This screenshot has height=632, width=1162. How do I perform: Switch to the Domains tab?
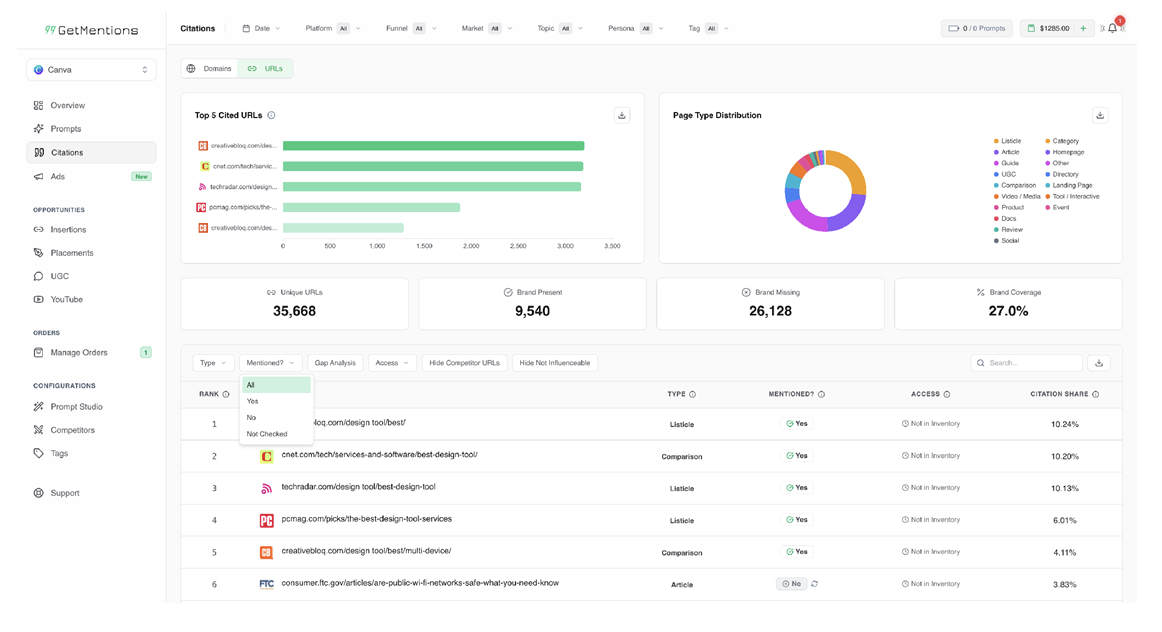[x=210, y=68]
